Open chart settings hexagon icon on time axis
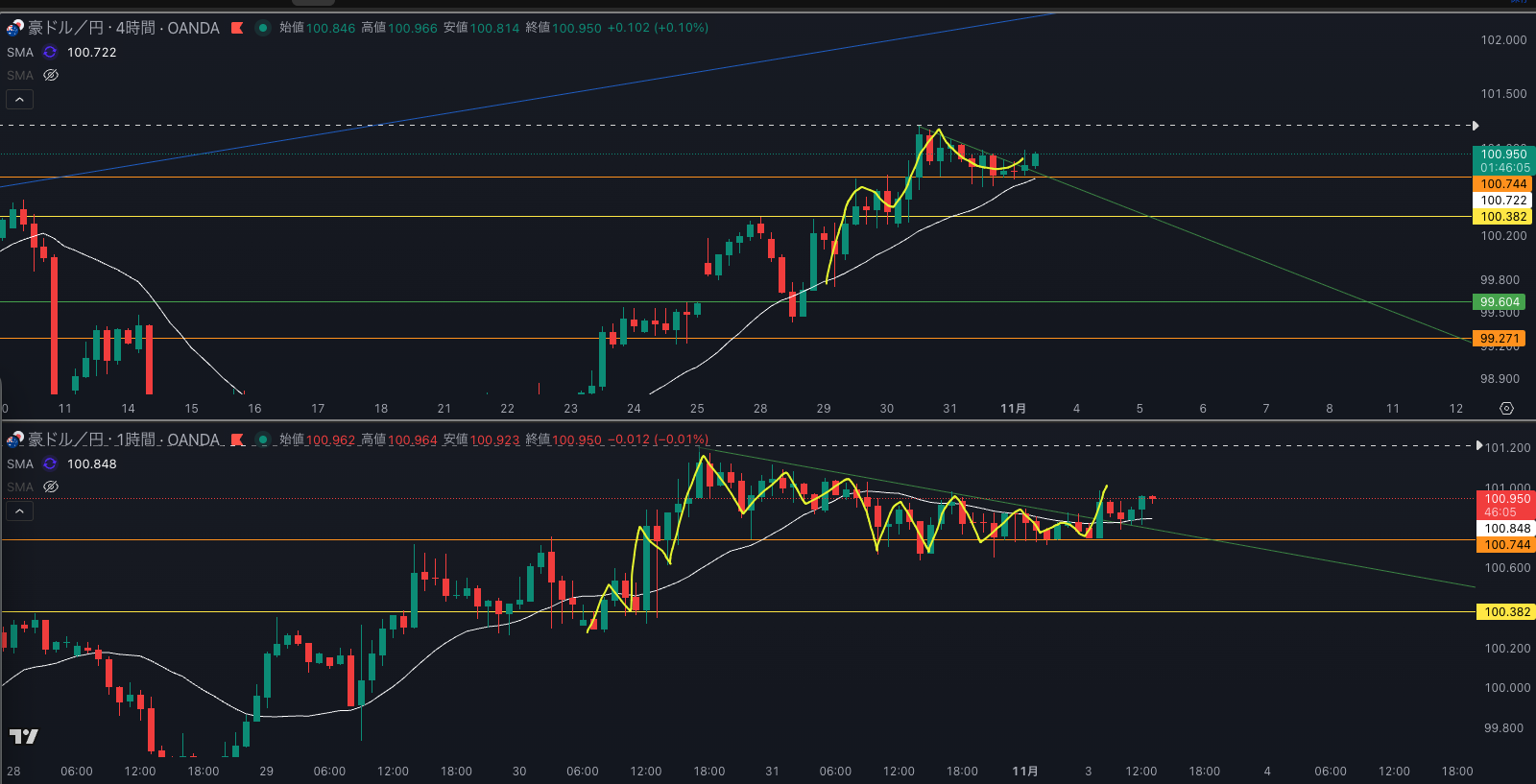 tap(1506, 409)
